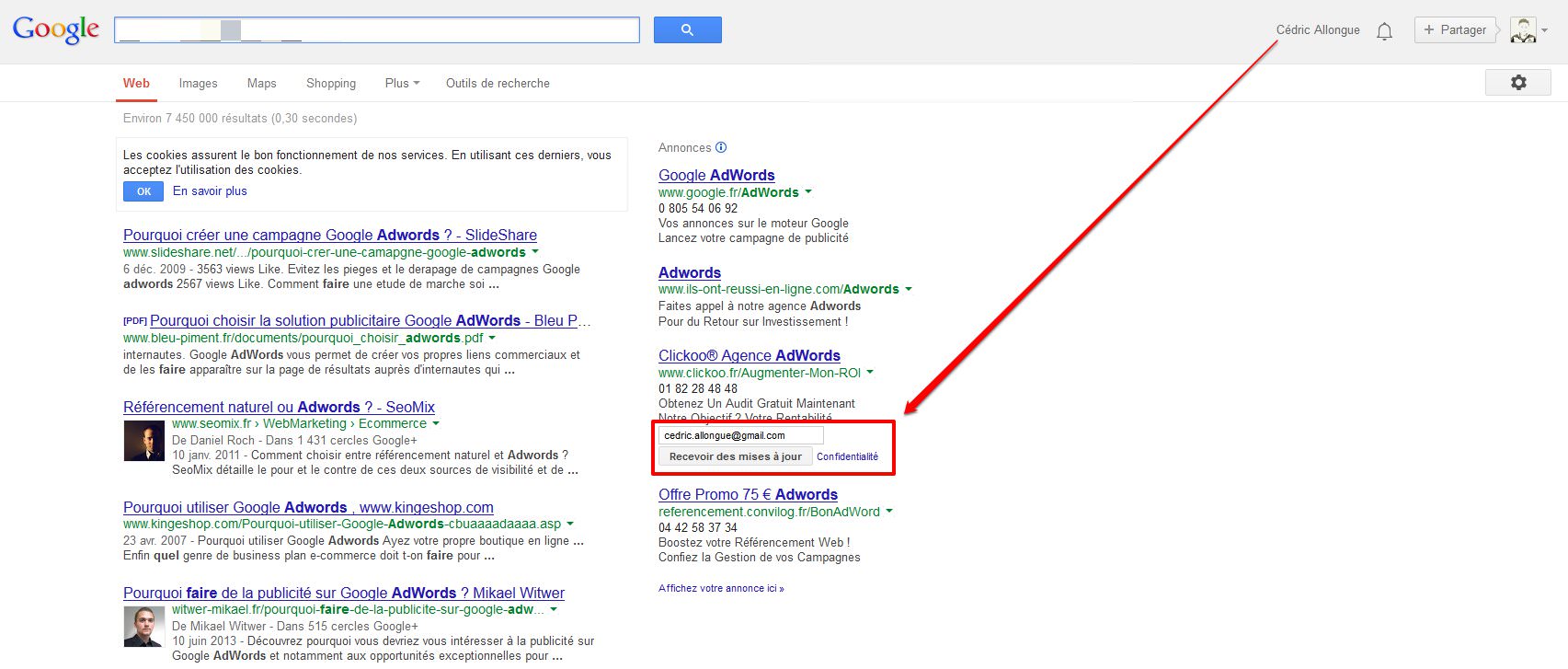Open the SeoMix référencement naturel result
Screen dimensions: 1568x669
coord(279,407)
